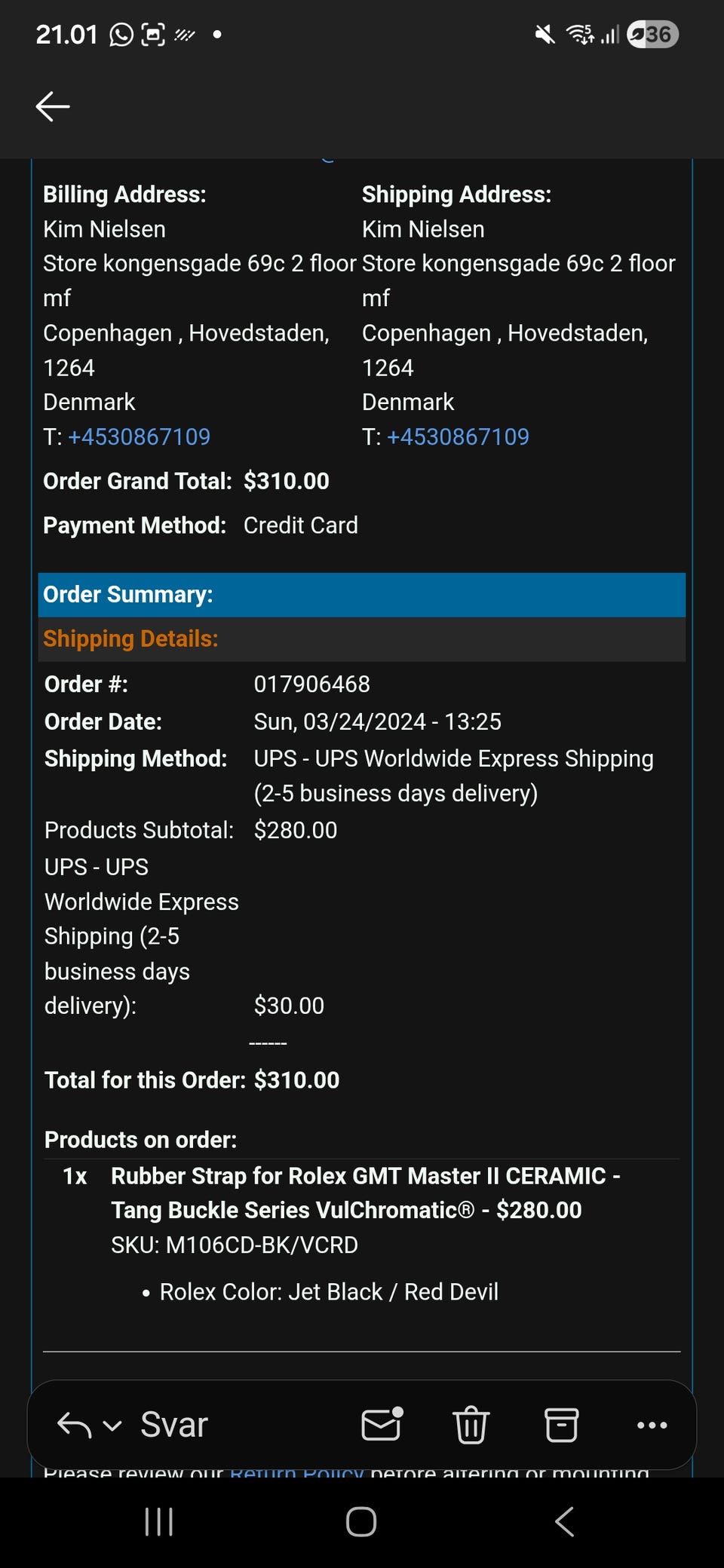Tap the Rubber Strap product title
Viewport: 724px width, 1568px height.
click(366, 1193)
